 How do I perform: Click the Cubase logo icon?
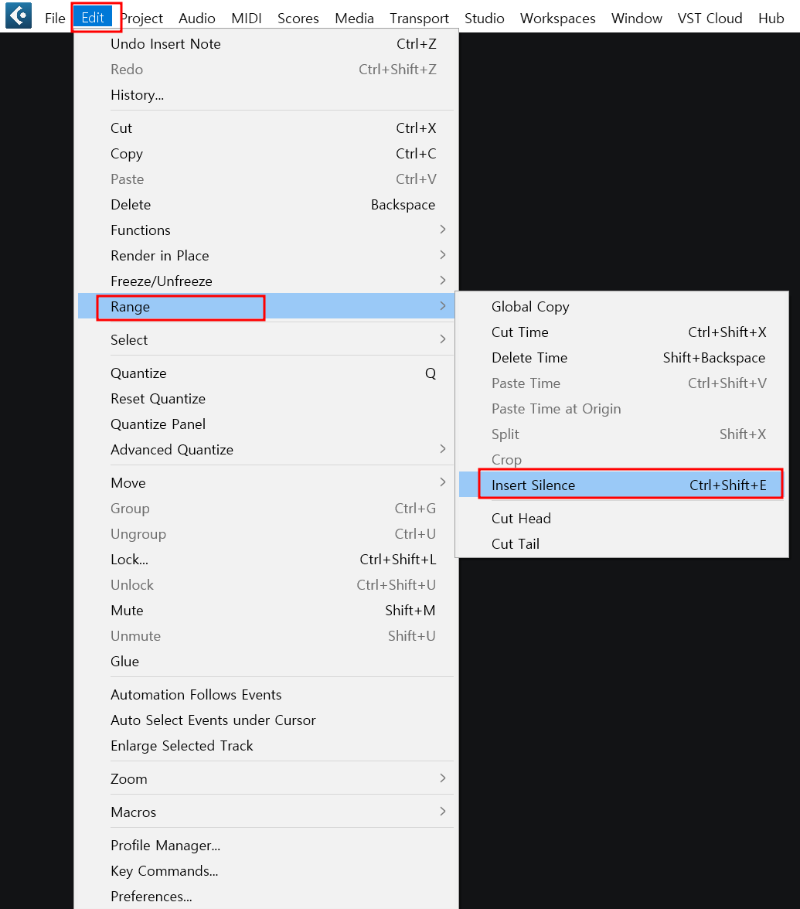click(x=19, y=16)
